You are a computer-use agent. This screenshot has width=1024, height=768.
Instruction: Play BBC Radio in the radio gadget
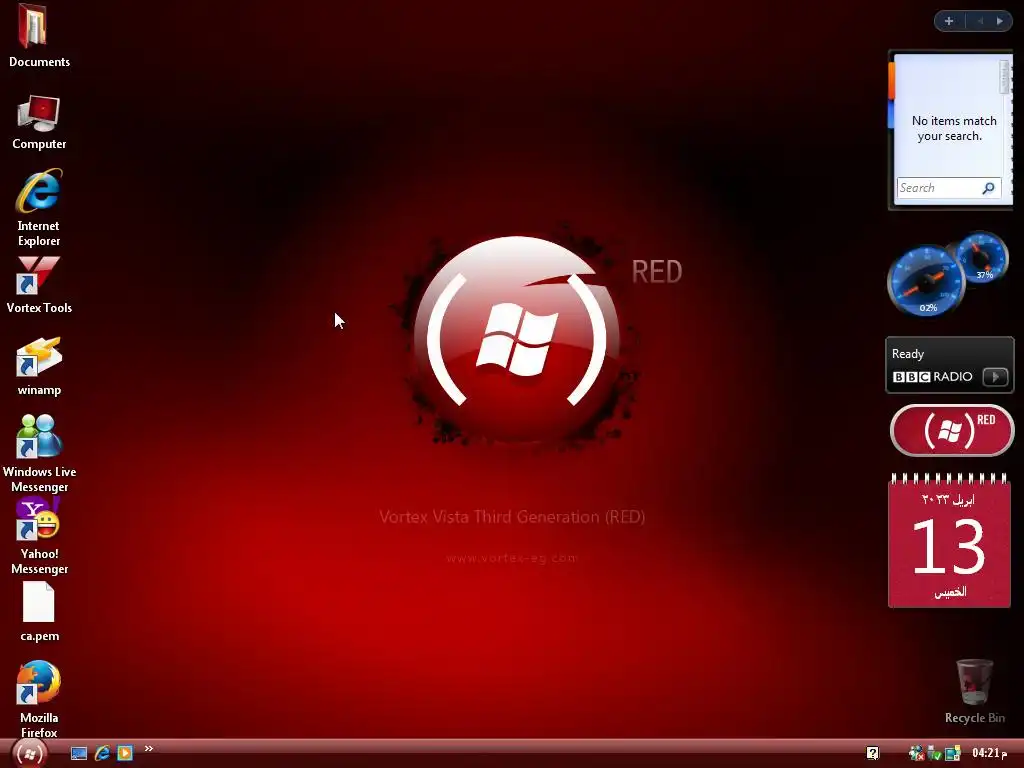995,377
